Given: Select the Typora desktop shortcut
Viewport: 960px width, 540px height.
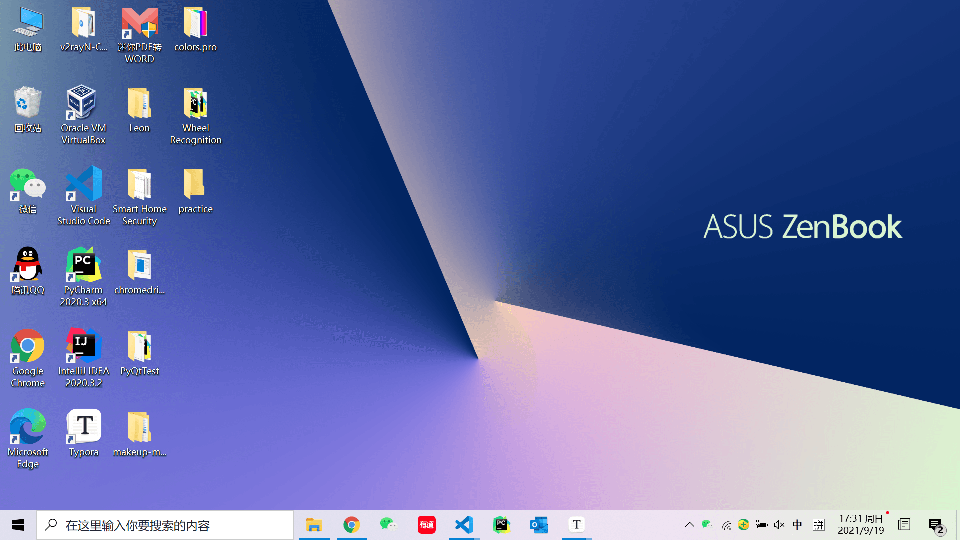Looking at the screenshot, I should point(83,433).
